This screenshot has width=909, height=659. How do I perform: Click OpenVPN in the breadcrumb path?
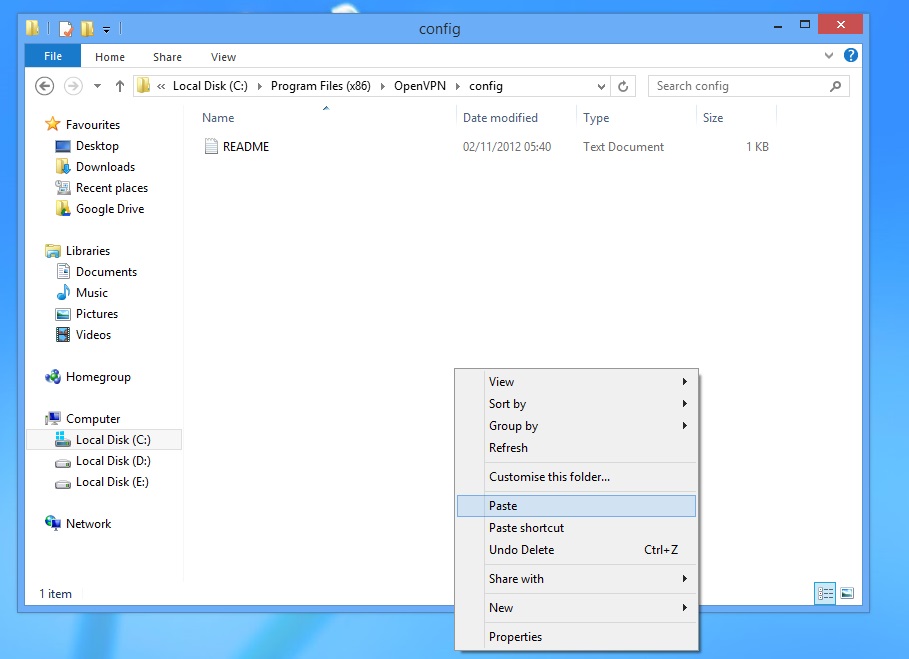pyautogui.click(x=420, y=86)
